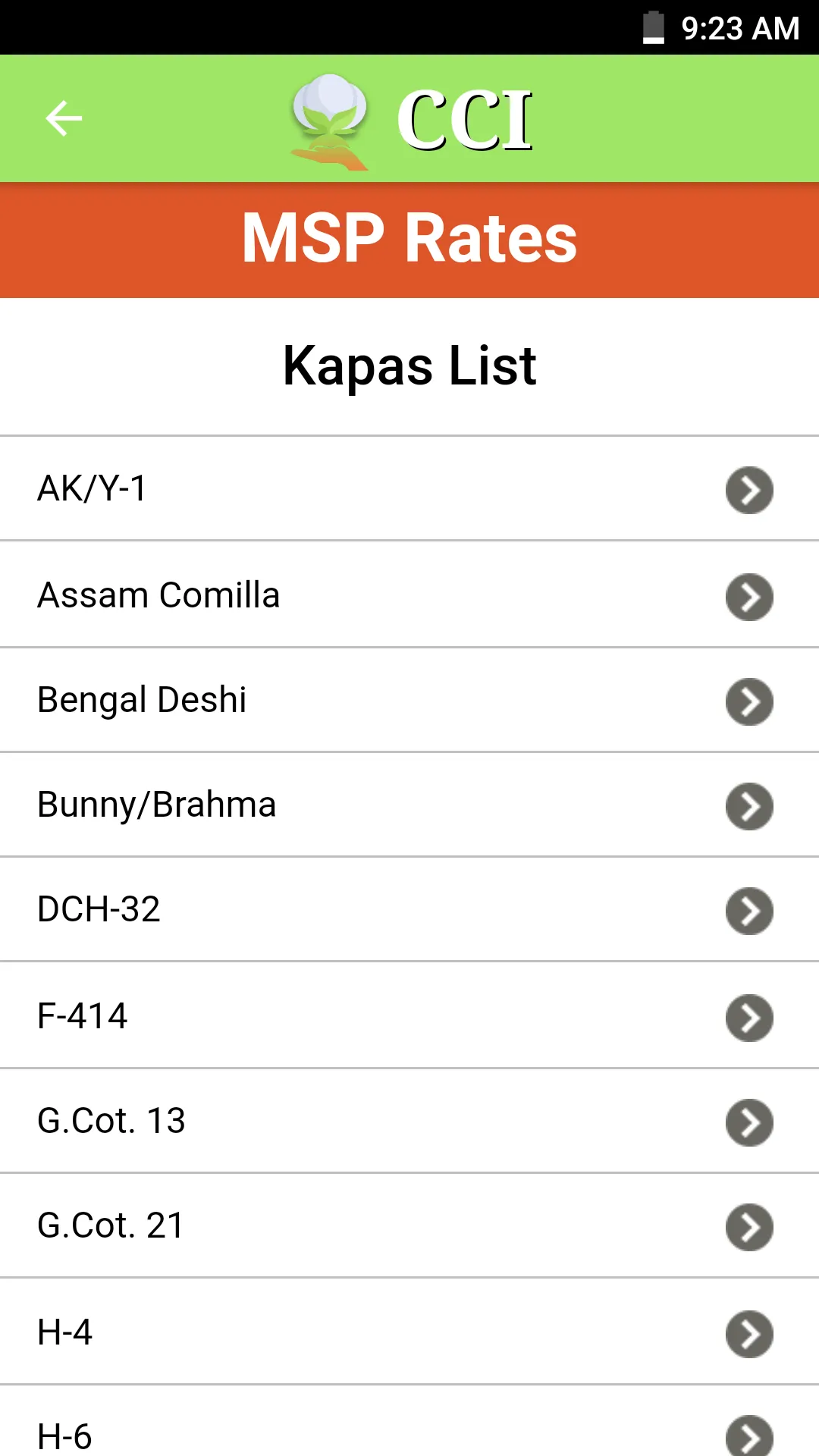
Task: Choose the F-414 variety name
Action: (x=83, y=1016)
